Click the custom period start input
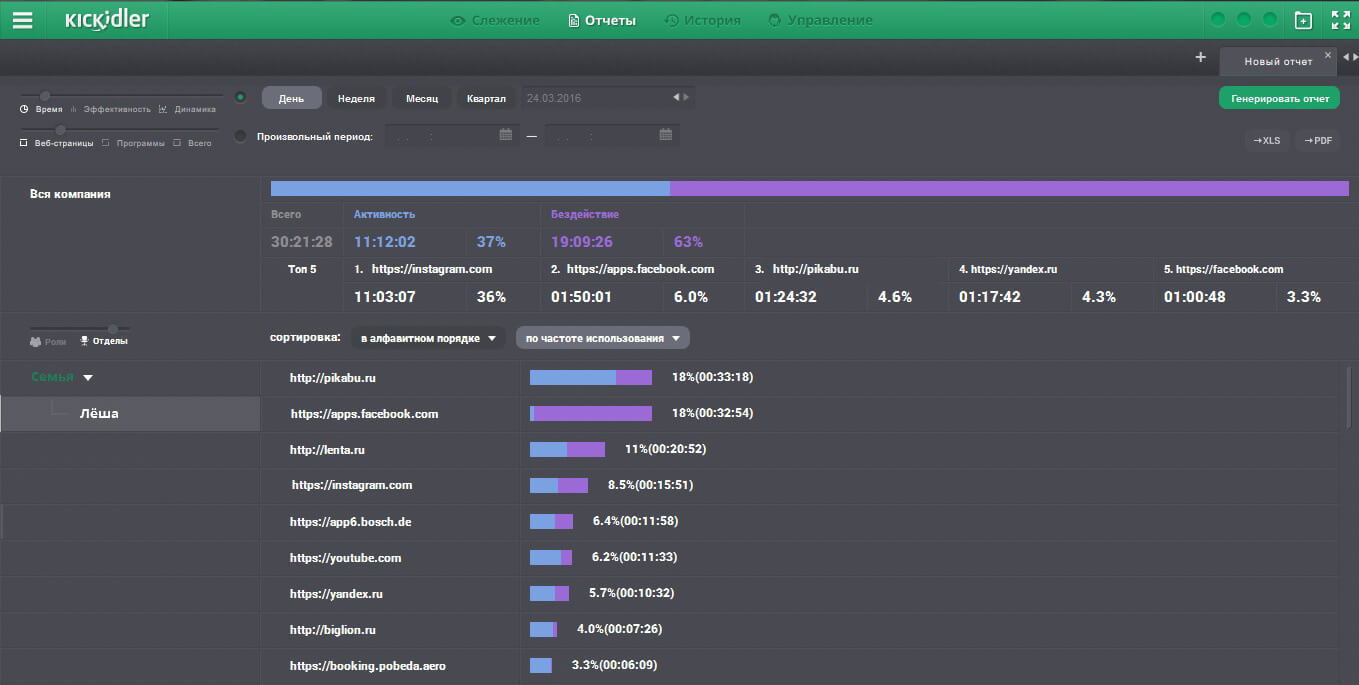The width and height of the screenshot is (1359, 685). [452, 134]
